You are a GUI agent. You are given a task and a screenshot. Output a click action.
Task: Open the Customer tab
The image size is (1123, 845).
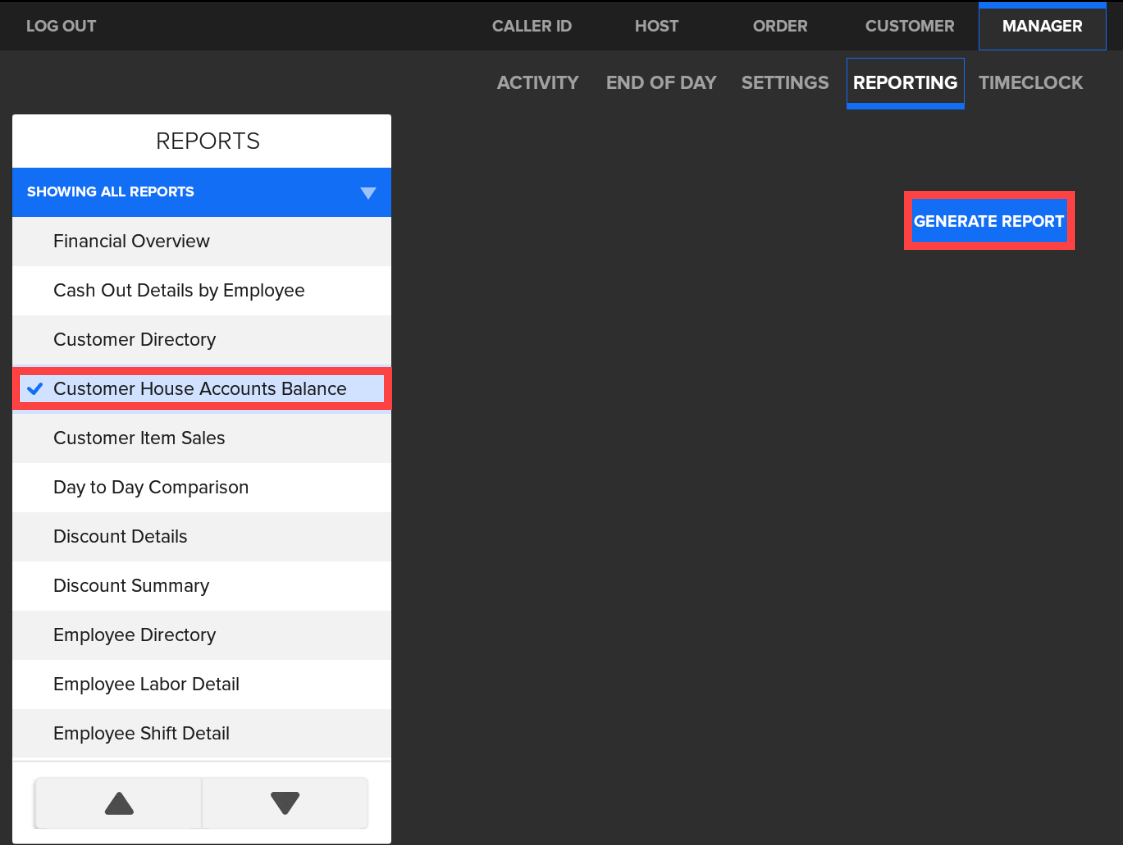909,26
